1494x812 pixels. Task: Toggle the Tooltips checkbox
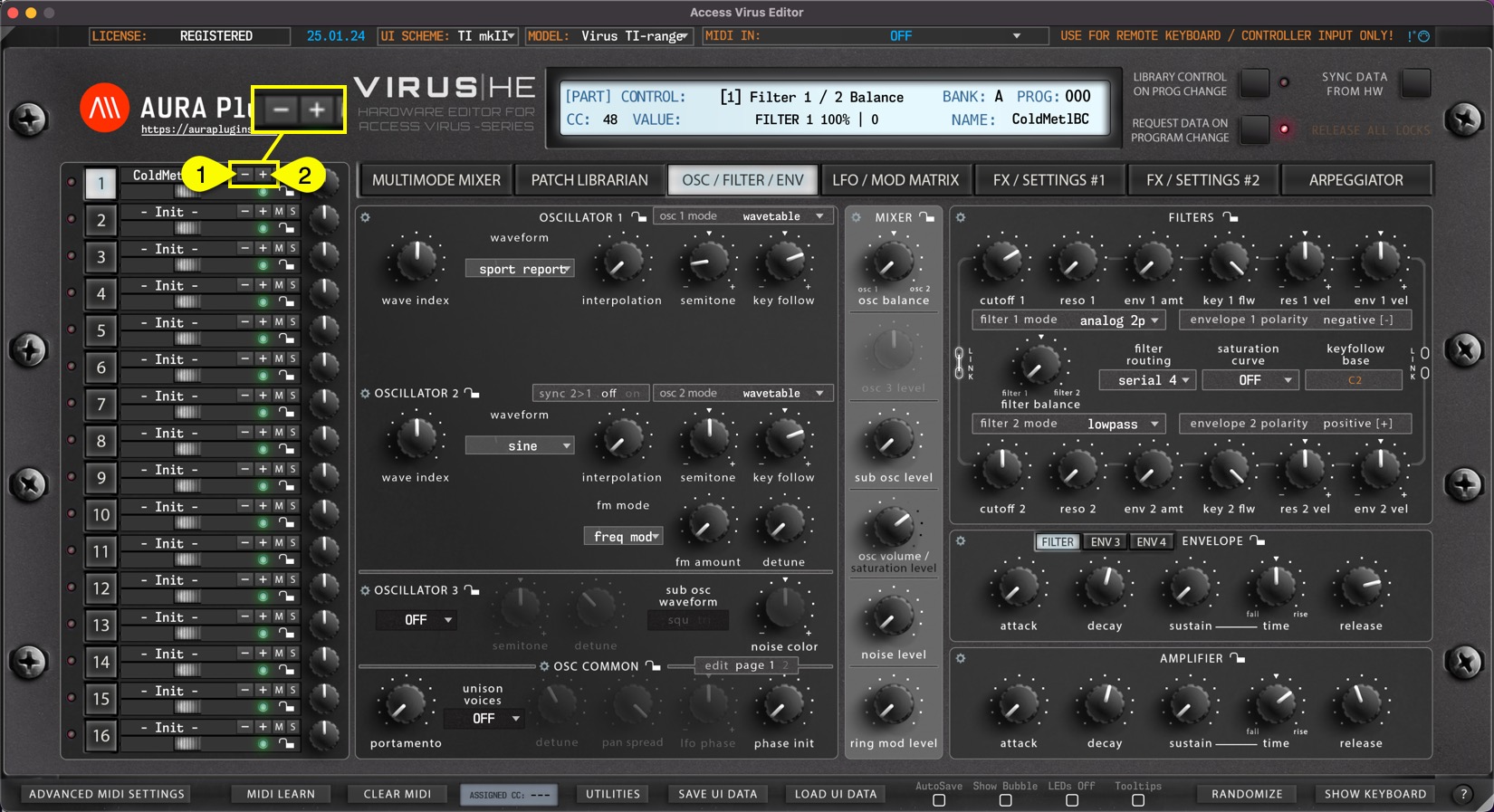point(1138,800)
